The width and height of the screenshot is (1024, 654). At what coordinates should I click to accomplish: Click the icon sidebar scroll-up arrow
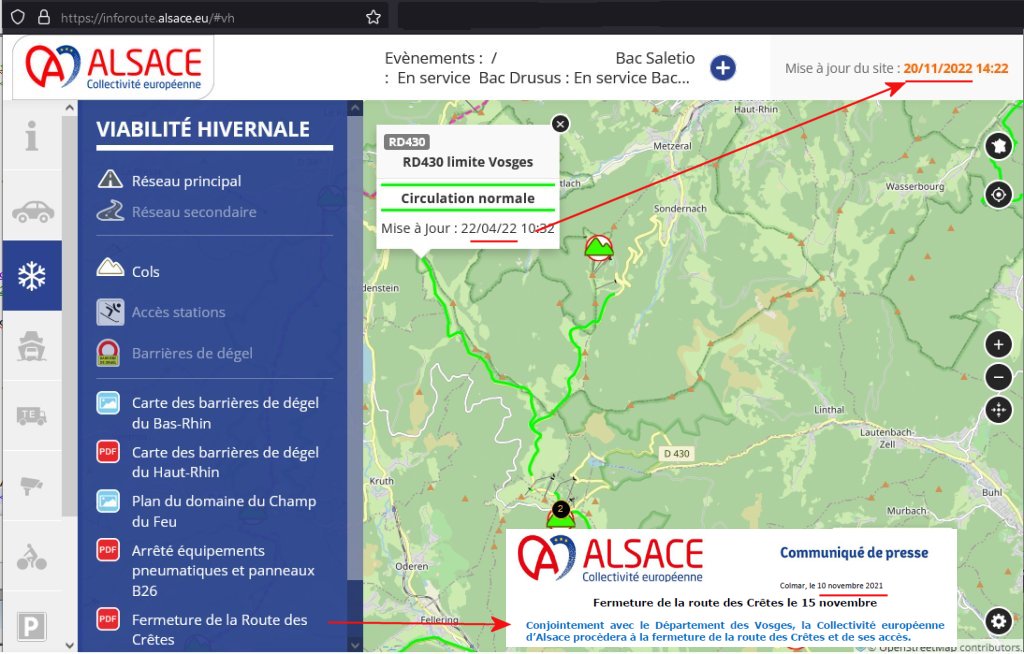(x=70, y=107)
